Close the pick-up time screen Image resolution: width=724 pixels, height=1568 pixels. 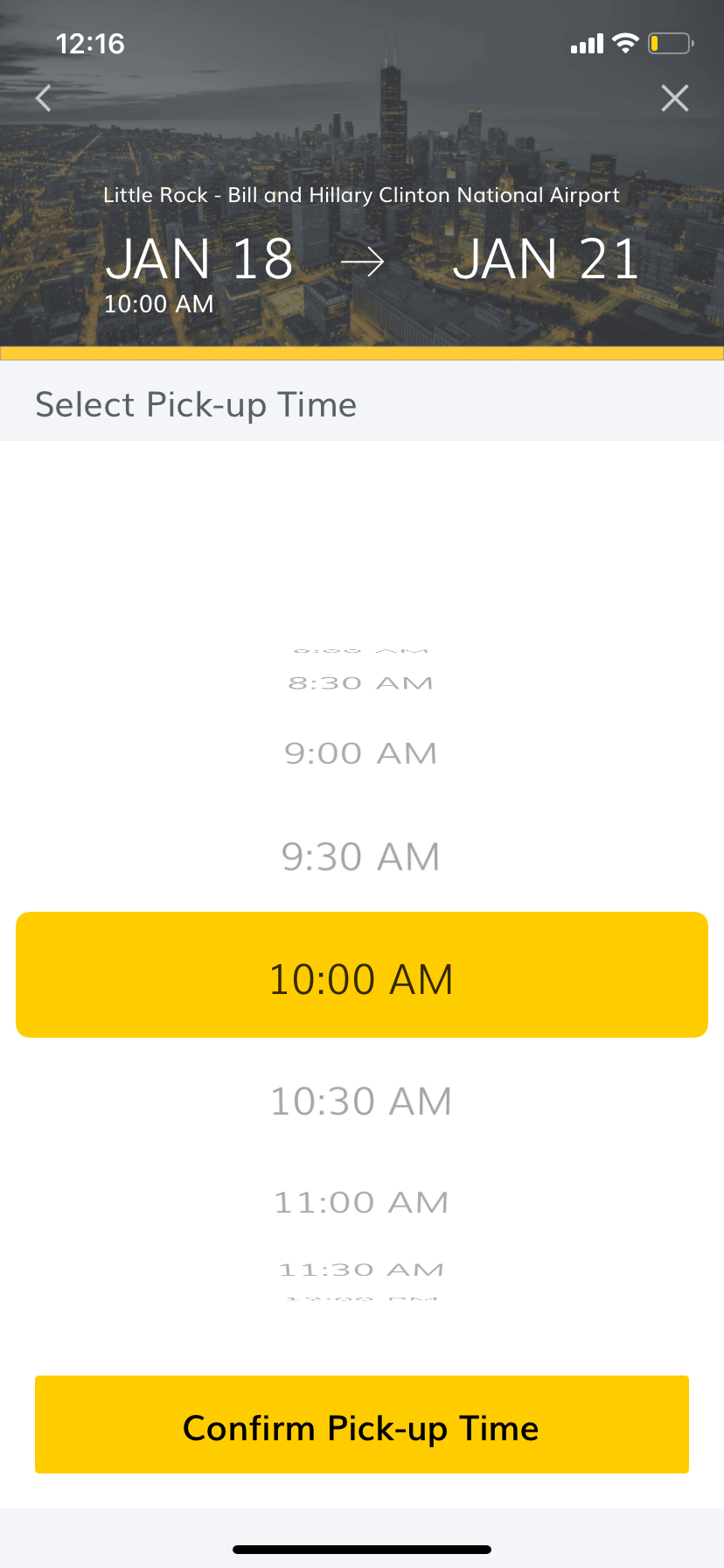pos(674,98)
